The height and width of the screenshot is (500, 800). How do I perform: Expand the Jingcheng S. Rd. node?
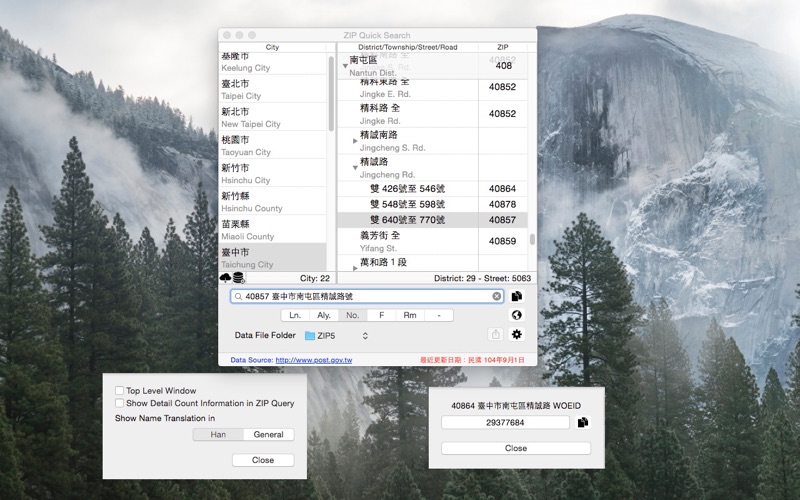tap(355, 141)
